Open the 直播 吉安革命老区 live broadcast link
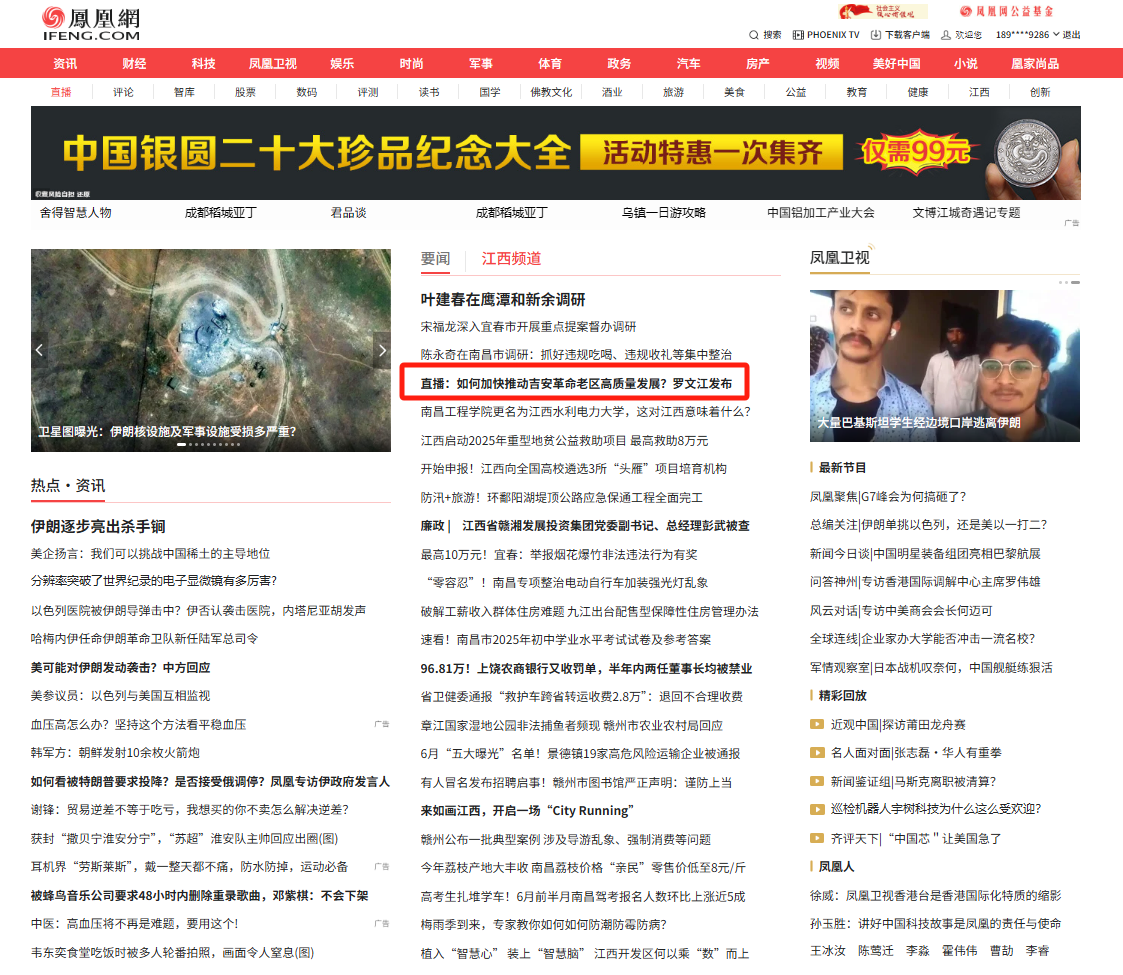The width and height of the screenshot is (1123, 975). [576, 383]
